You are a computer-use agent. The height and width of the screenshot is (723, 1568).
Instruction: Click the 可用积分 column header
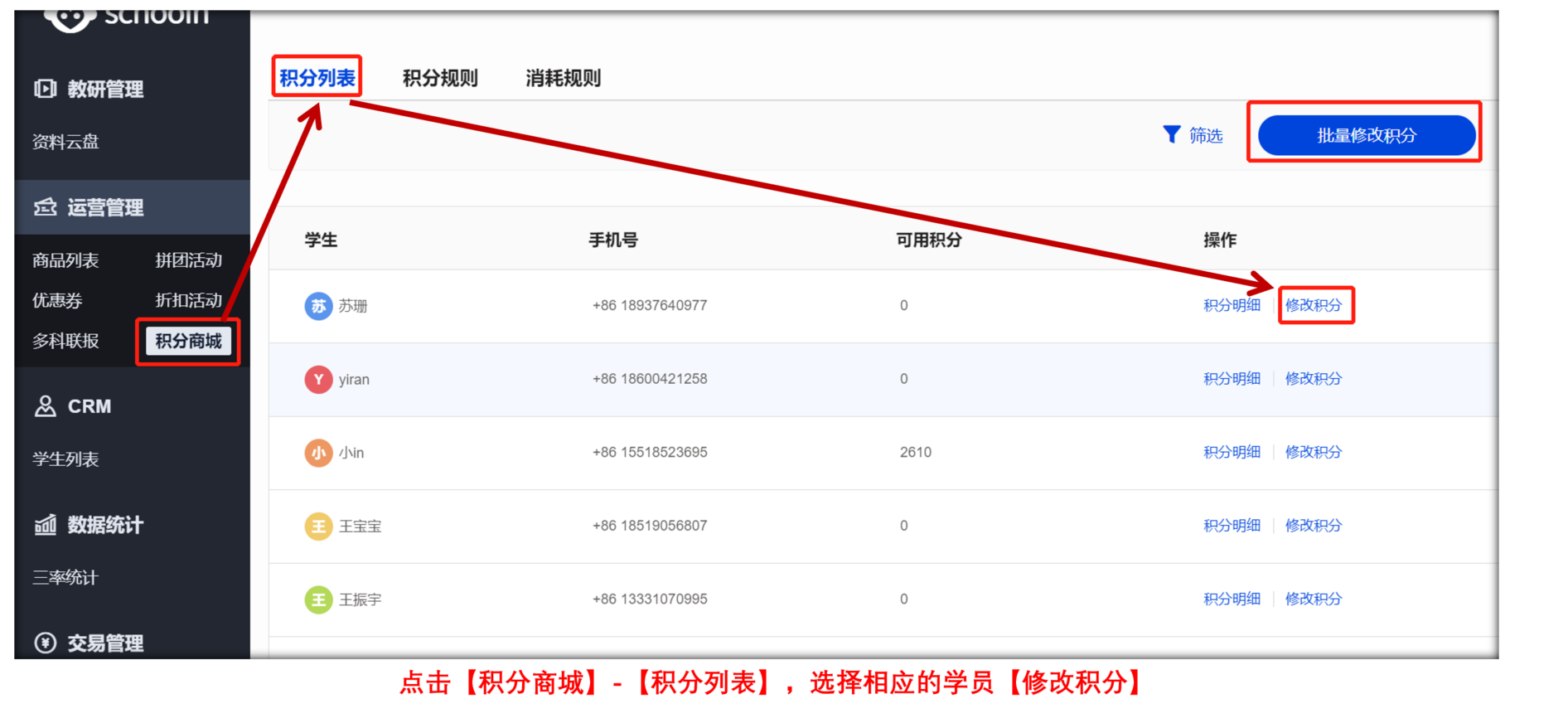pyautogui.click(x=929, y=240)
